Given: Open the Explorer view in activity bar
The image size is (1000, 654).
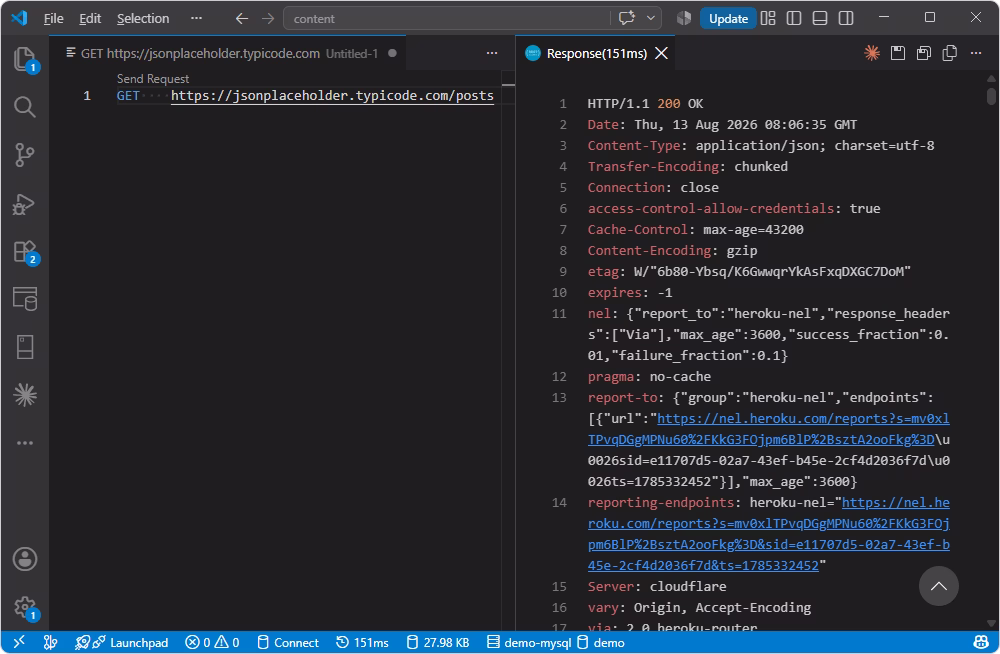Looking at the screenshot, I should [x=24, y=59].
